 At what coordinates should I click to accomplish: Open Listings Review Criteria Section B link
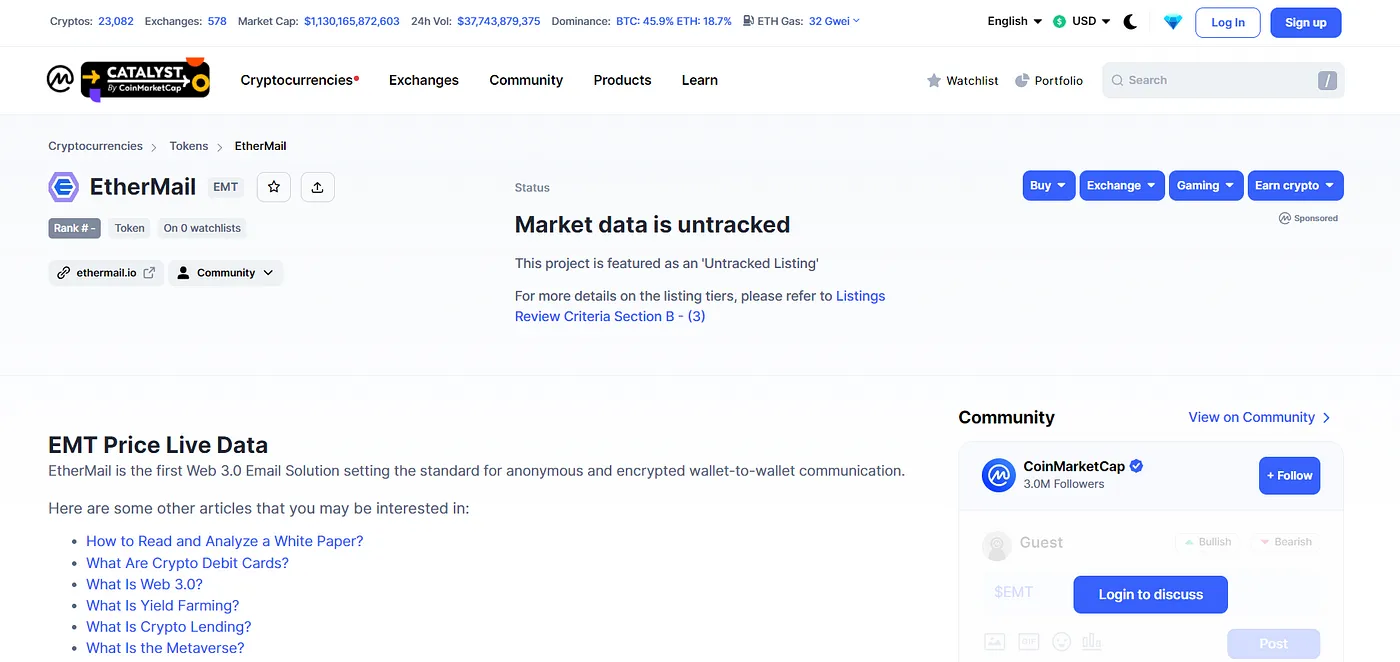699,306
